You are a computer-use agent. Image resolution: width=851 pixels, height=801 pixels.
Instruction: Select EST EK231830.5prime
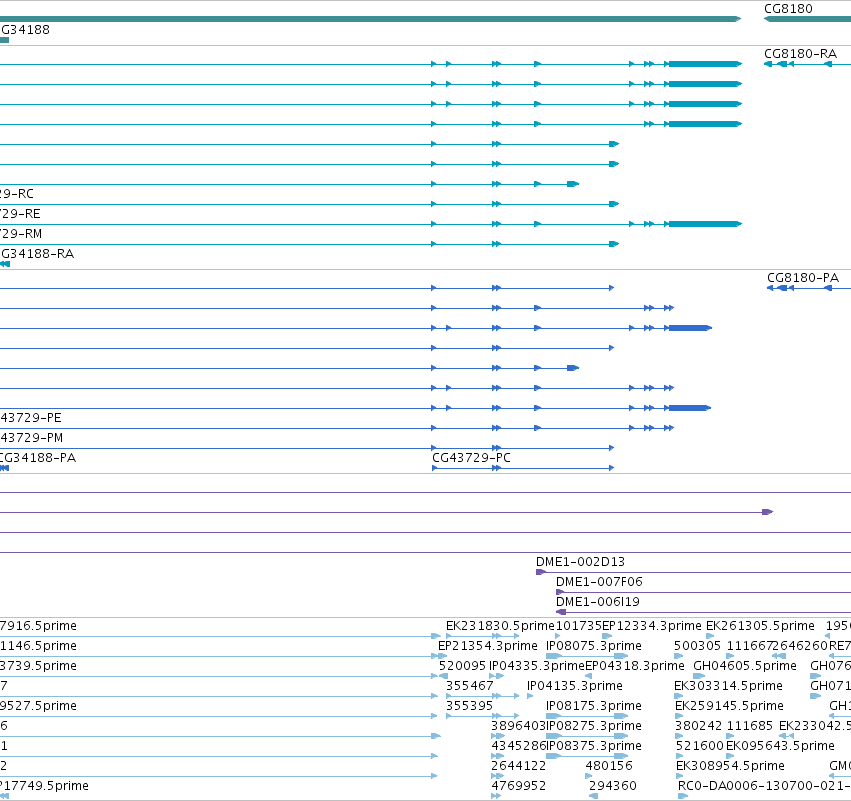pyautogui.click(x=500, y=626)
